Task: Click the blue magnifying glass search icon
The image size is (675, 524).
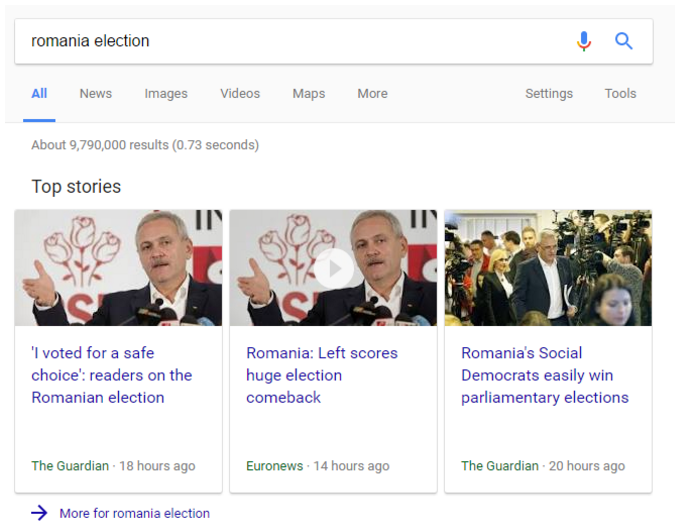Action: [x=624, y=41]
